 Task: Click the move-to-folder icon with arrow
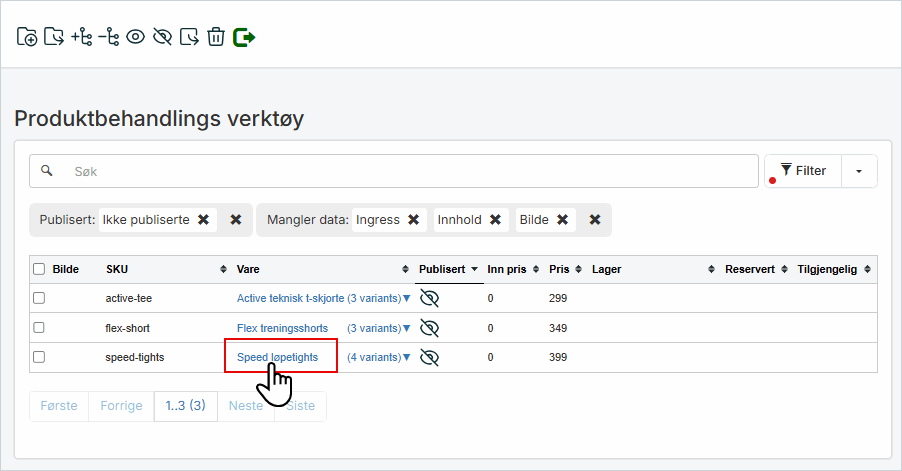[54, 37]
